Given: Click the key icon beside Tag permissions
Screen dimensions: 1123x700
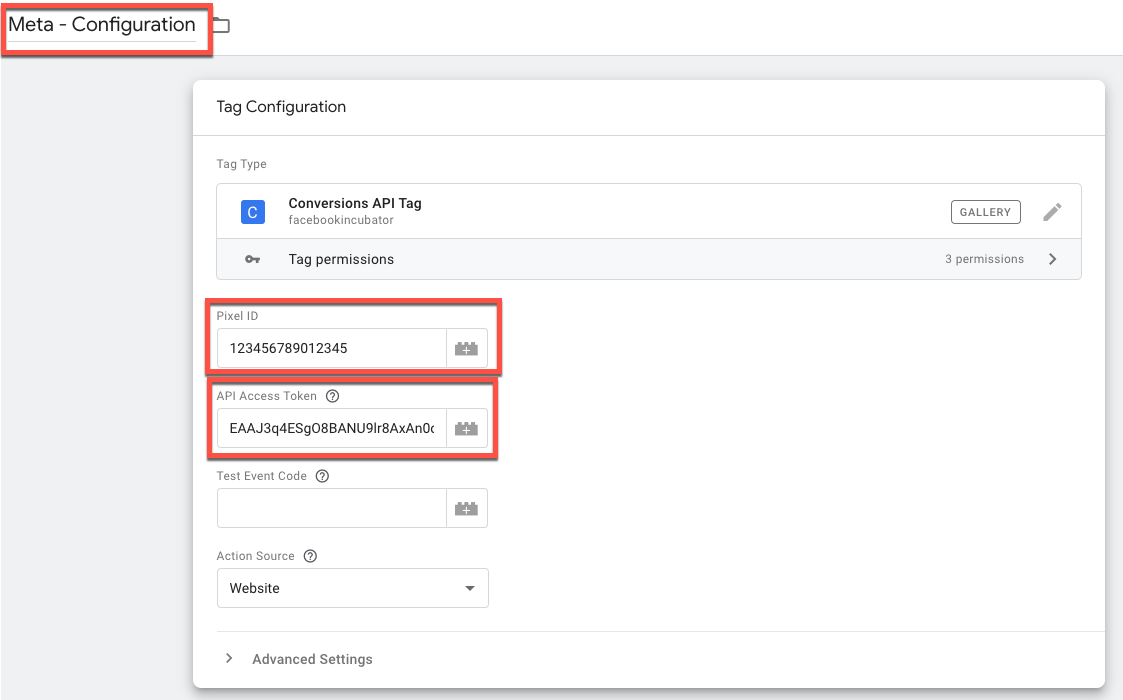Looking at the screenshot, I should (252, 259).
